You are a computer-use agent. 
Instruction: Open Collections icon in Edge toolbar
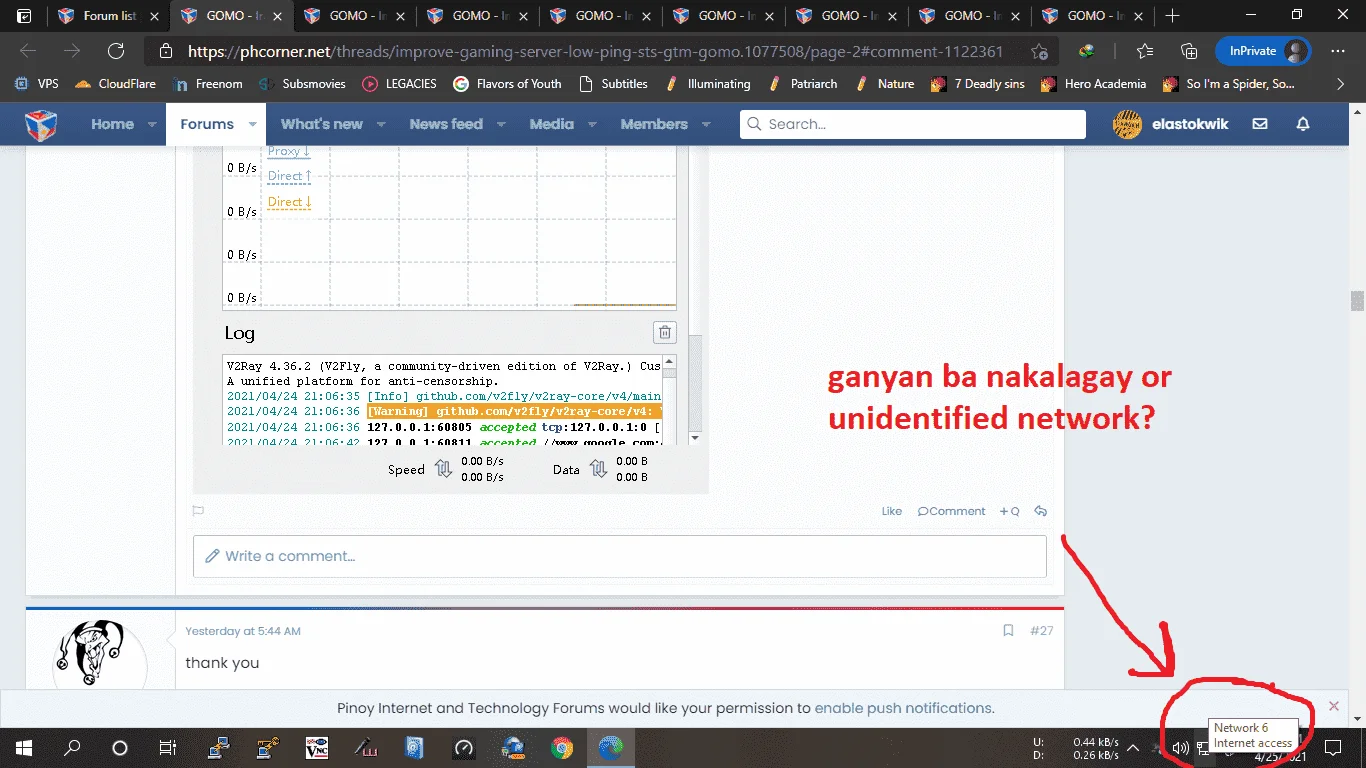pos(1189,51)
